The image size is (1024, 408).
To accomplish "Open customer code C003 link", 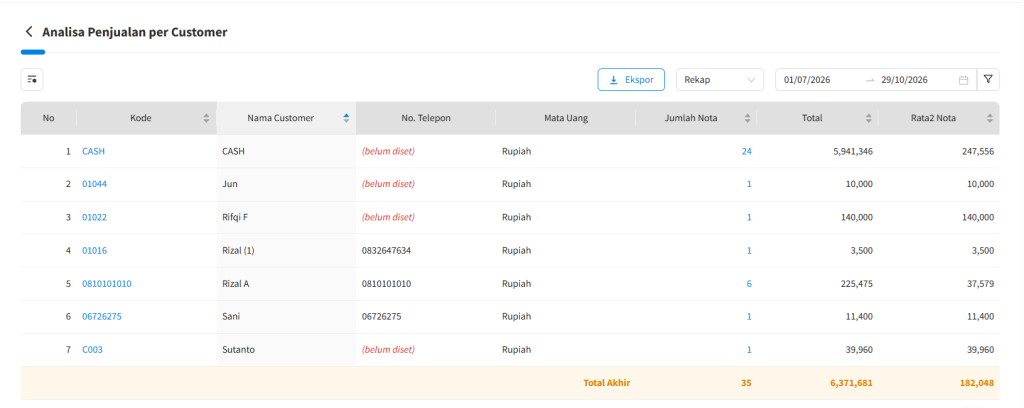I will coord(92,350).
